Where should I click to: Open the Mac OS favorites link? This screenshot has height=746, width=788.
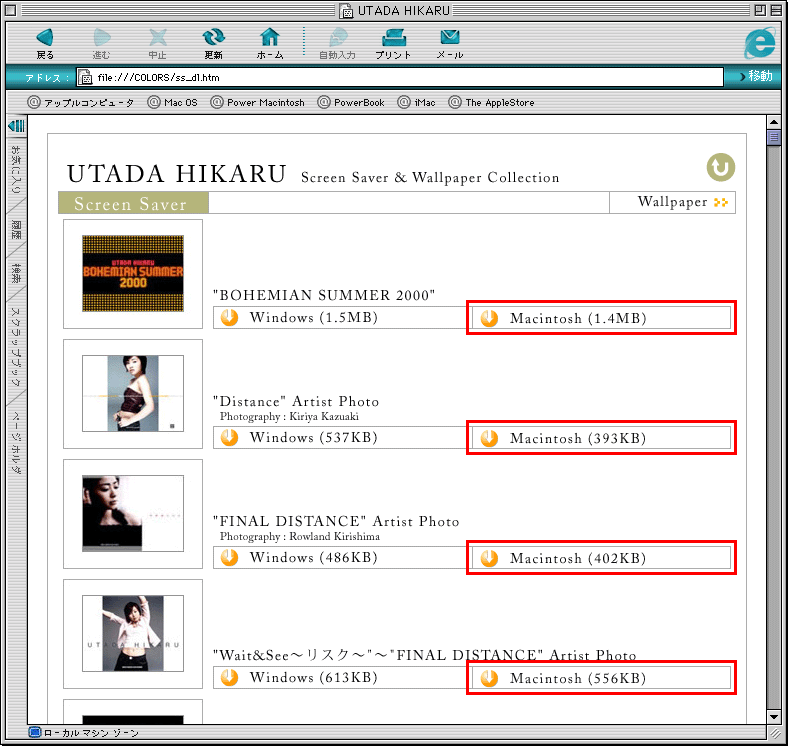click(x=172, y=103)
